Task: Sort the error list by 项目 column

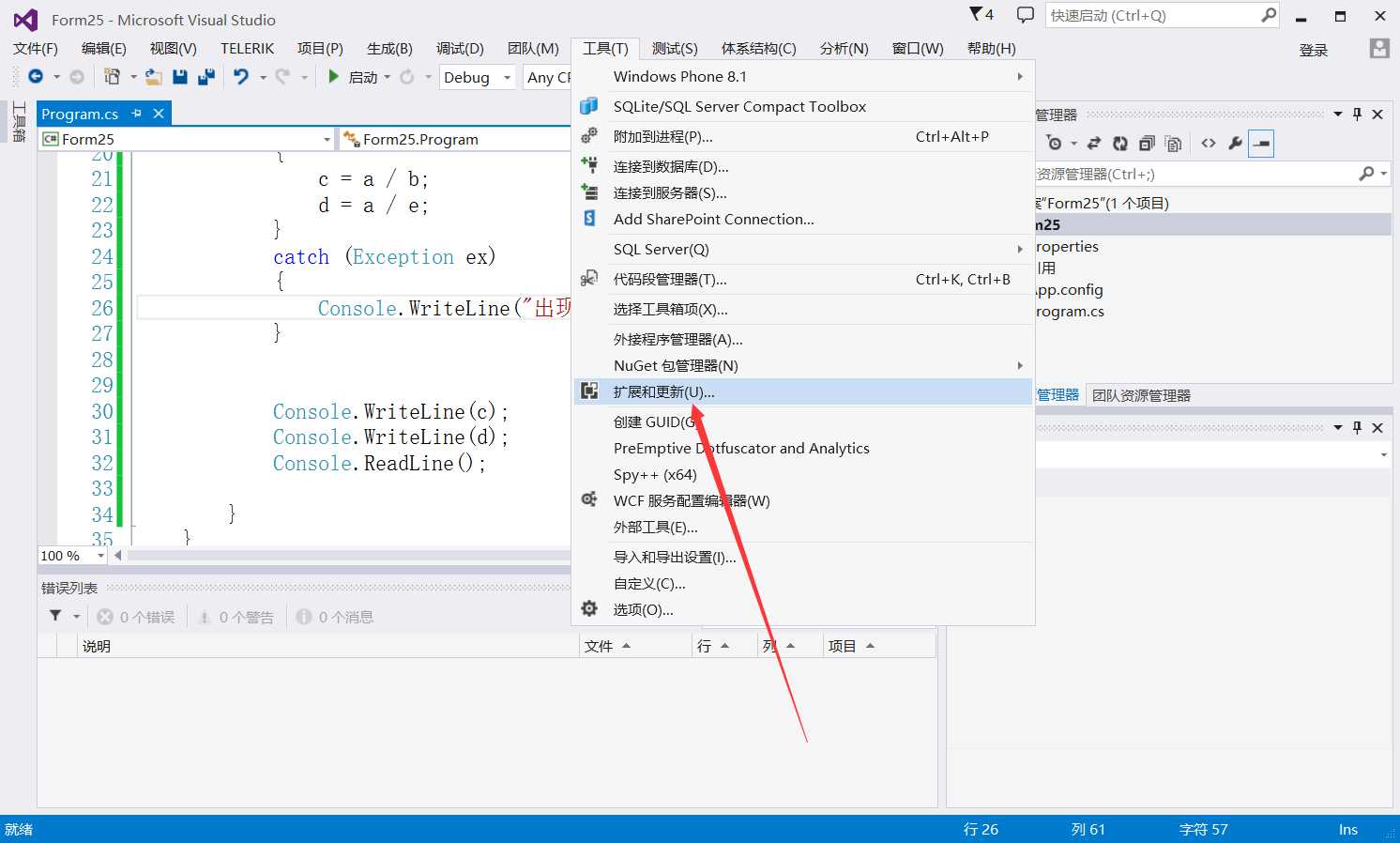Action: pyautogui.click(x=879, y=646)
